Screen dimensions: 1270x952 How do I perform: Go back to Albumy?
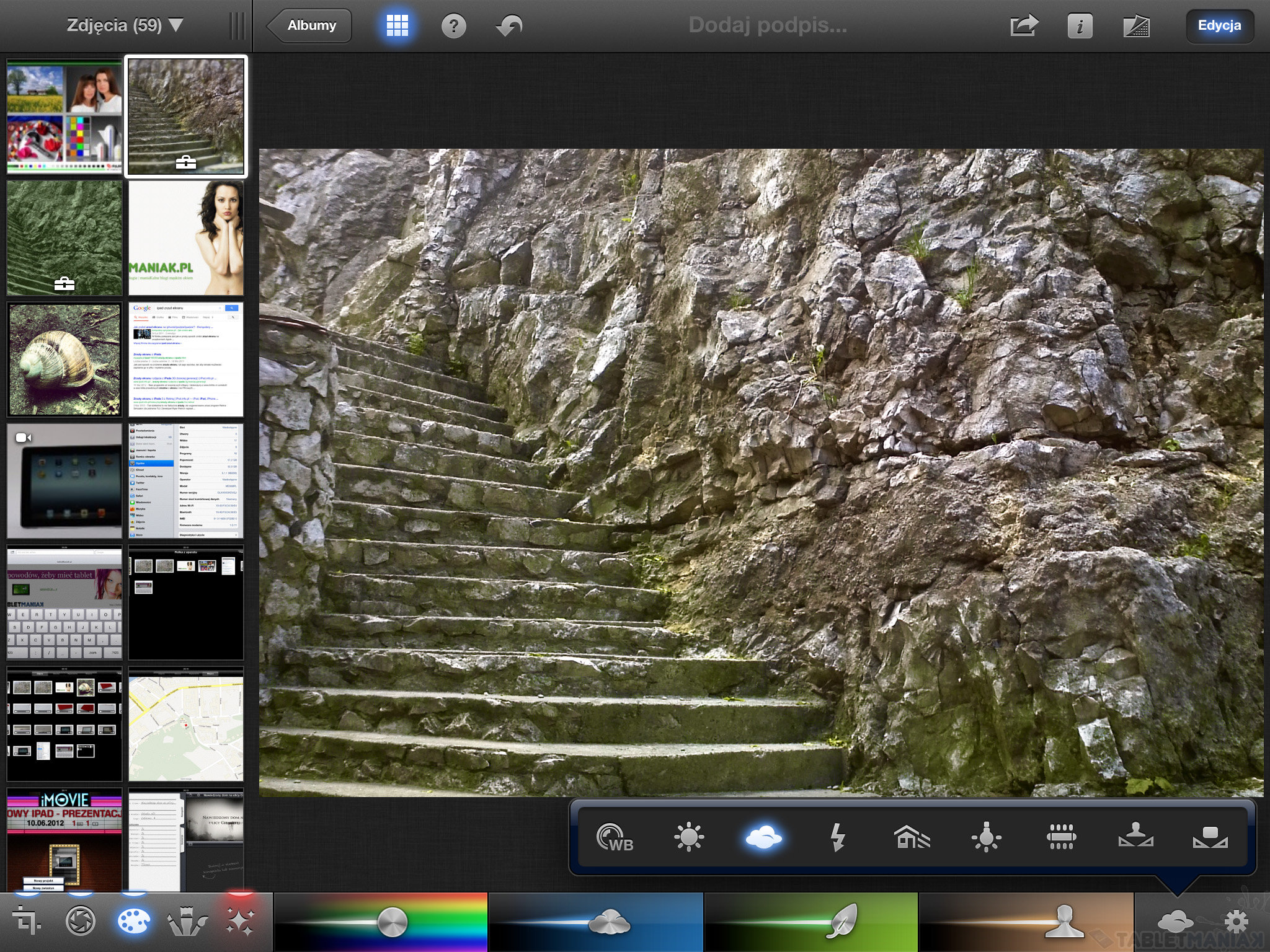tap(310, 25)
